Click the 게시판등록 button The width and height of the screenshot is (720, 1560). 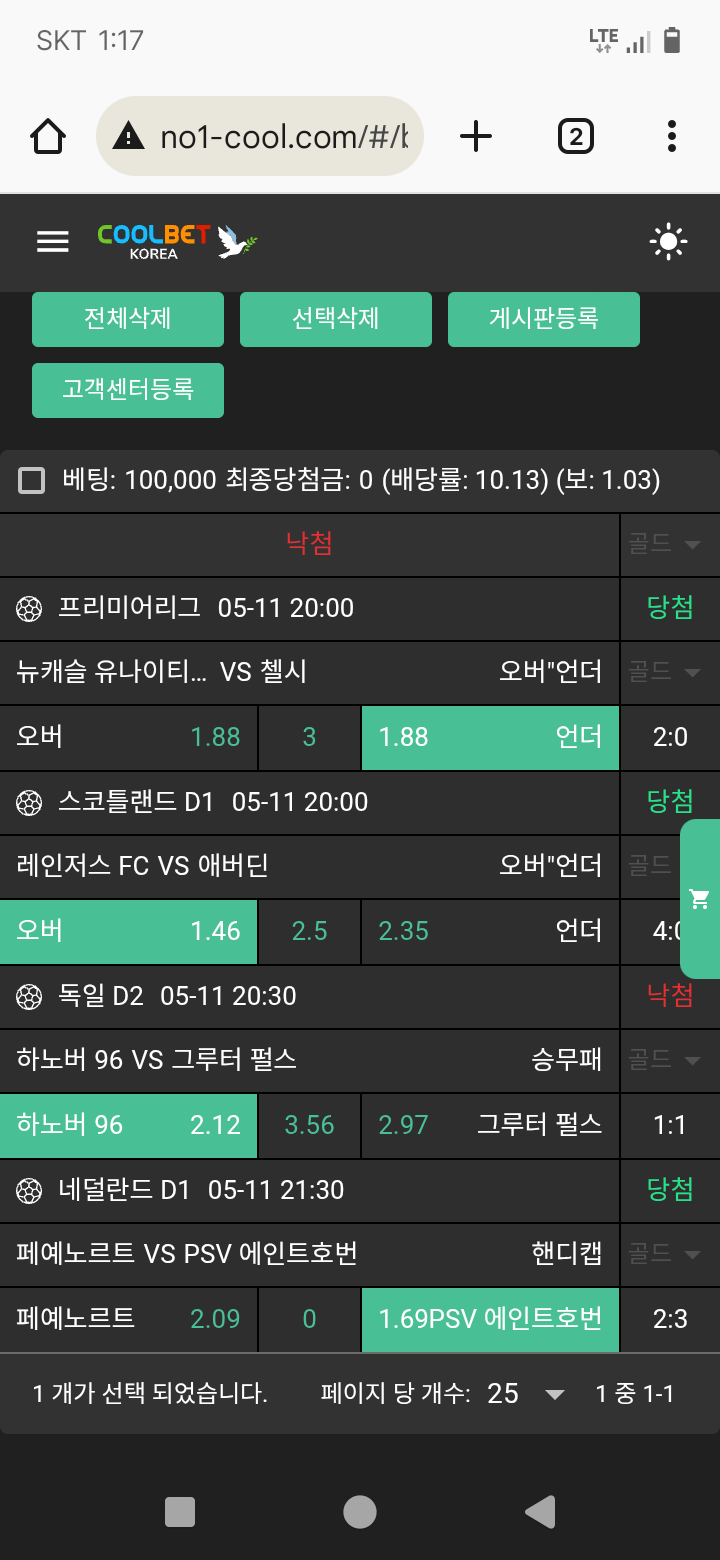point(544,319)
